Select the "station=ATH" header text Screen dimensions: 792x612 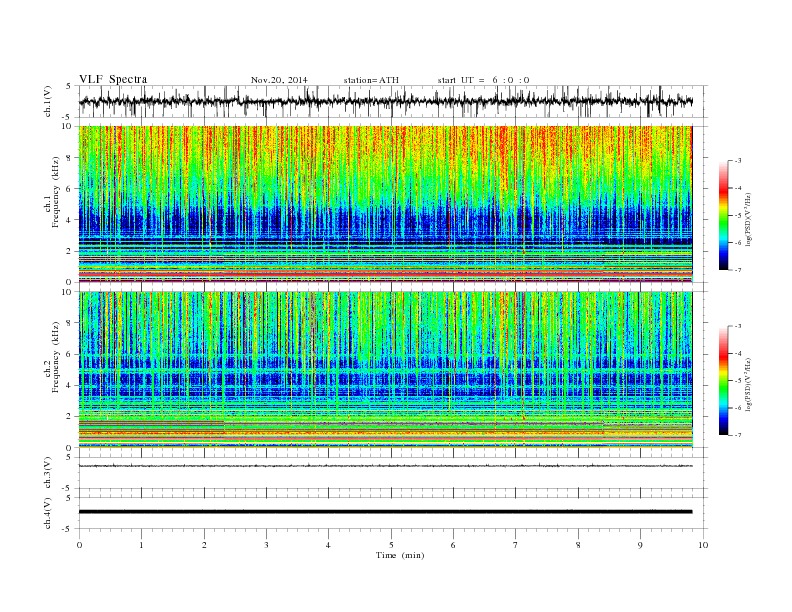pos(371,80)
